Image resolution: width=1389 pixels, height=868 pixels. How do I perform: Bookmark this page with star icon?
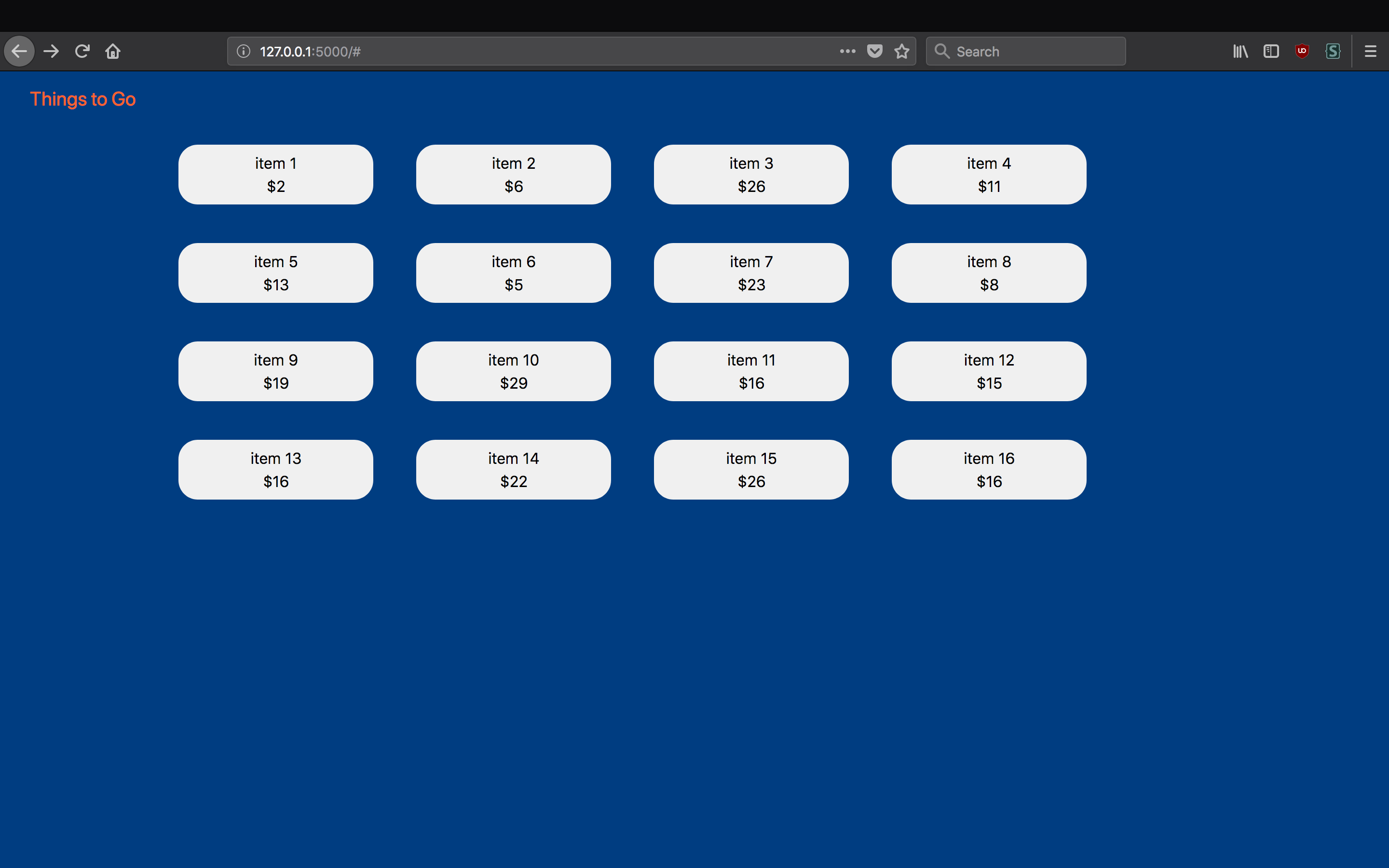tap(902, 51)
